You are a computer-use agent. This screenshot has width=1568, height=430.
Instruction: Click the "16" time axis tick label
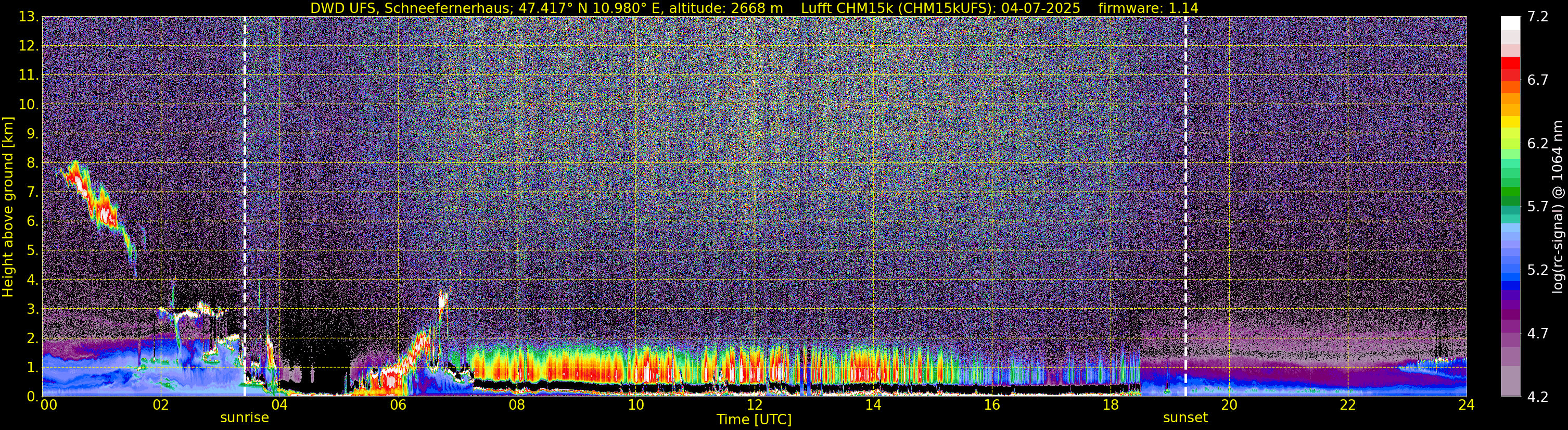click(991, 404)
